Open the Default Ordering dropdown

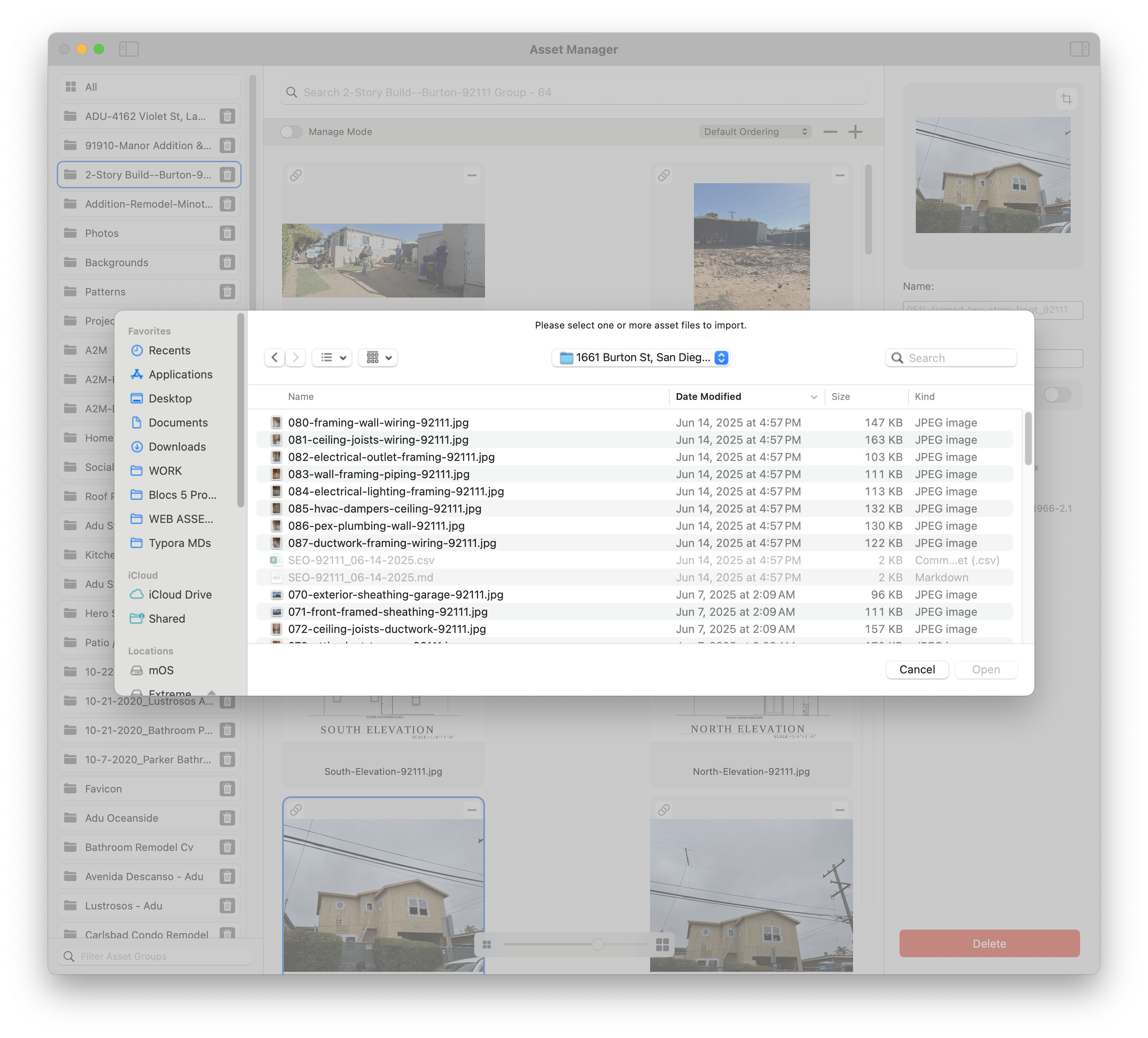tap(755, 132)
